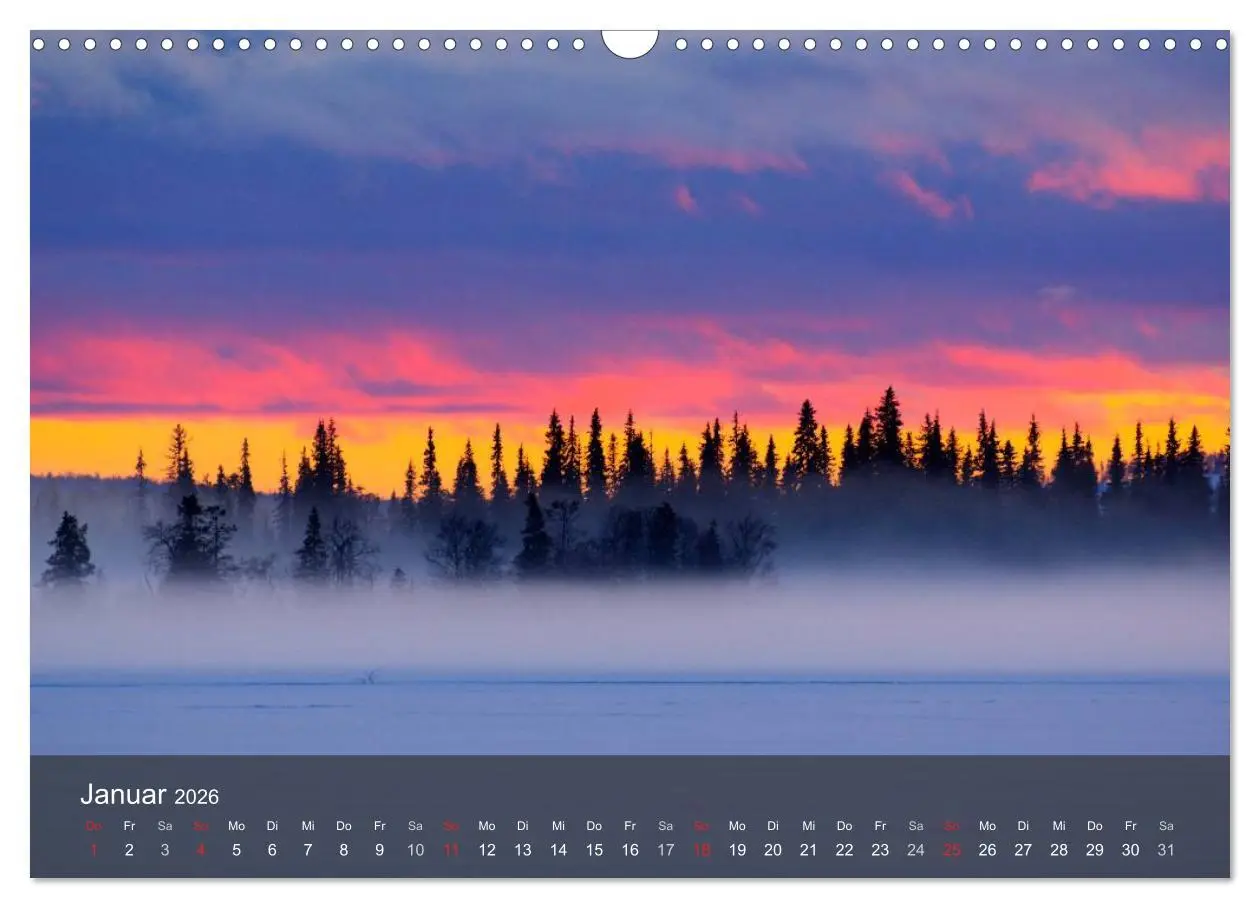Select day 1 in the calendar strip
This screenshot has height=908, width=1260.
point(94,850)
